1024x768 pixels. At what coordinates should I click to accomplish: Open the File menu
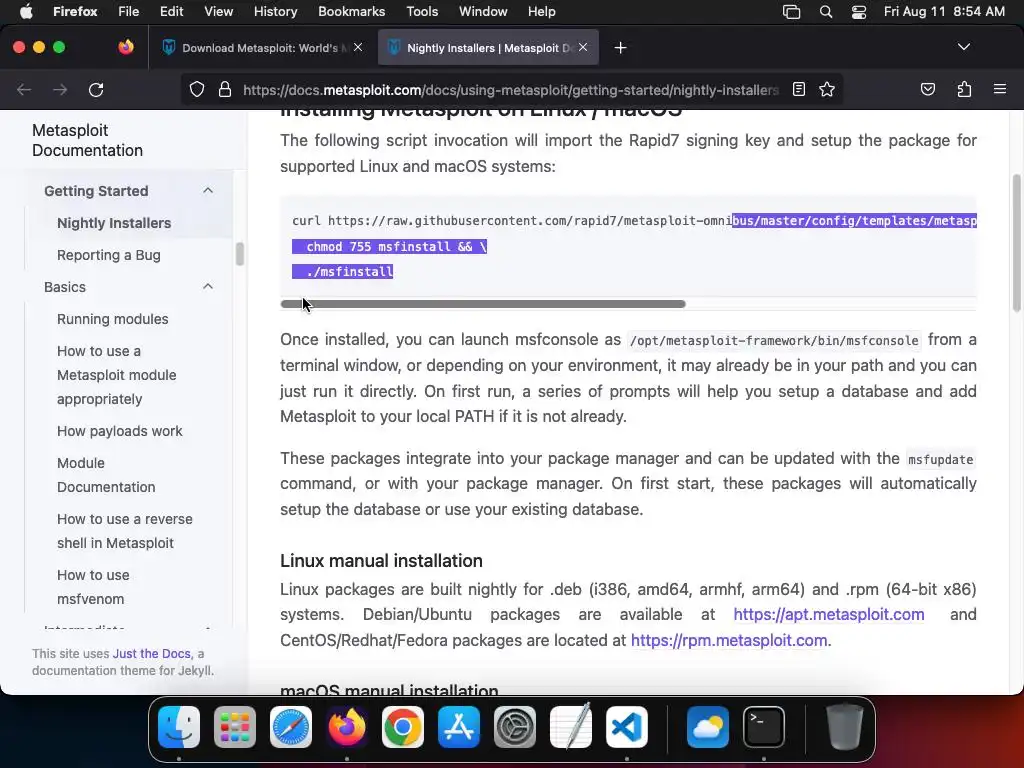coord(129,11)
